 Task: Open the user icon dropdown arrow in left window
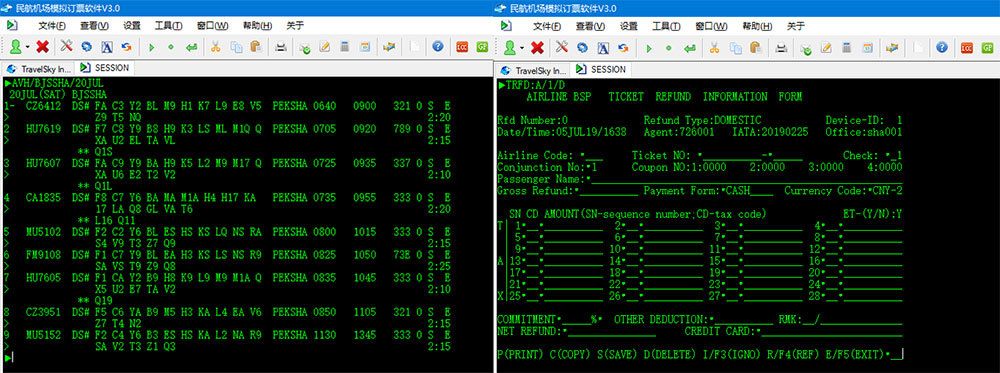(27, 47)
